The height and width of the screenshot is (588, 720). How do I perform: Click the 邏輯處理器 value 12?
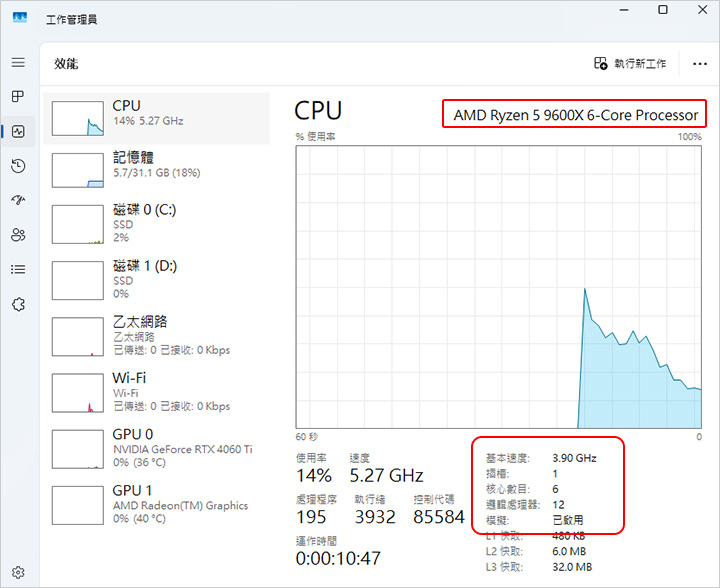(558, 505)
